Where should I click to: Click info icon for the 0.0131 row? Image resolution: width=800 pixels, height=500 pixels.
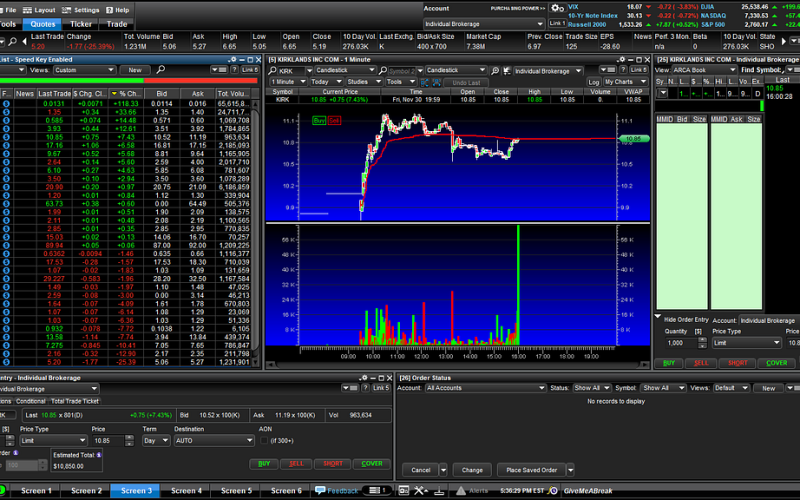point(6,104)
